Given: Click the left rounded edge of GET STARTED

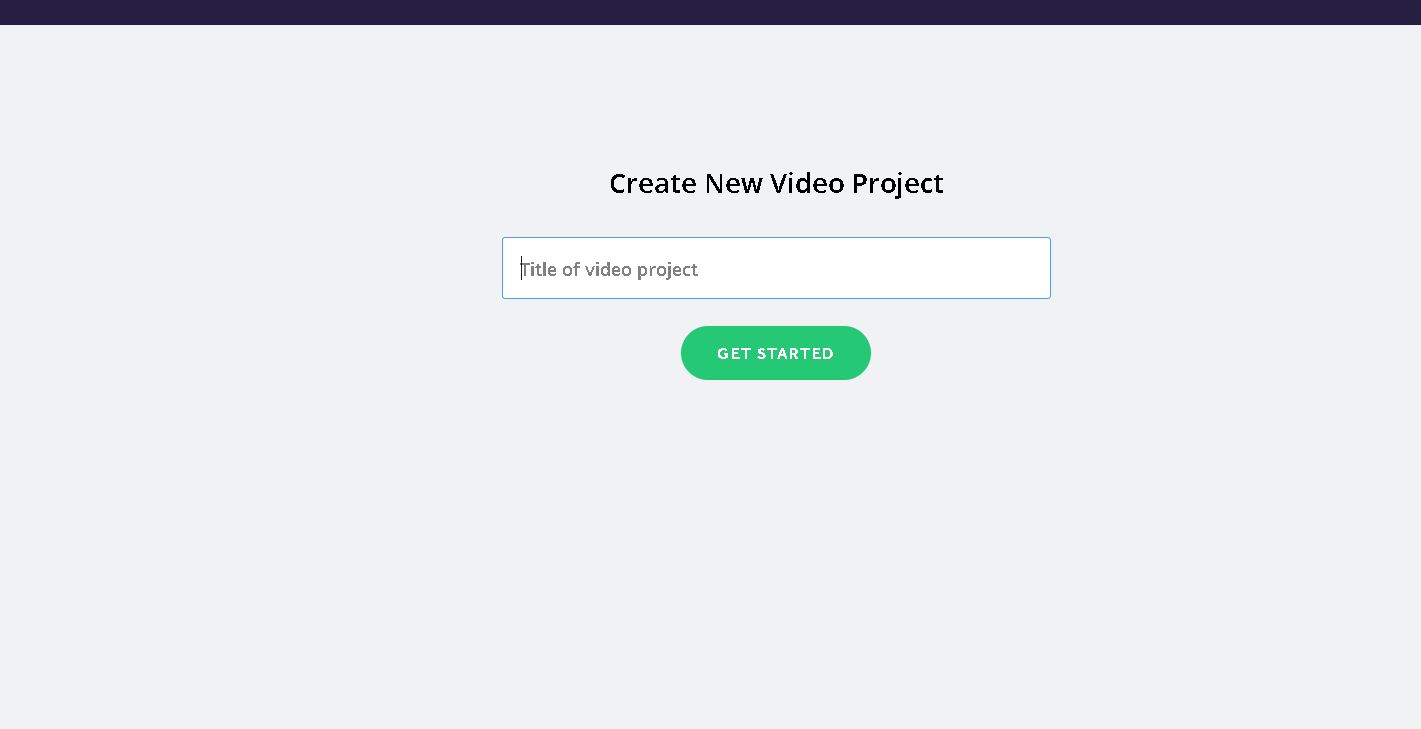Looking at the screenshot, I should (x=695, y=353).
